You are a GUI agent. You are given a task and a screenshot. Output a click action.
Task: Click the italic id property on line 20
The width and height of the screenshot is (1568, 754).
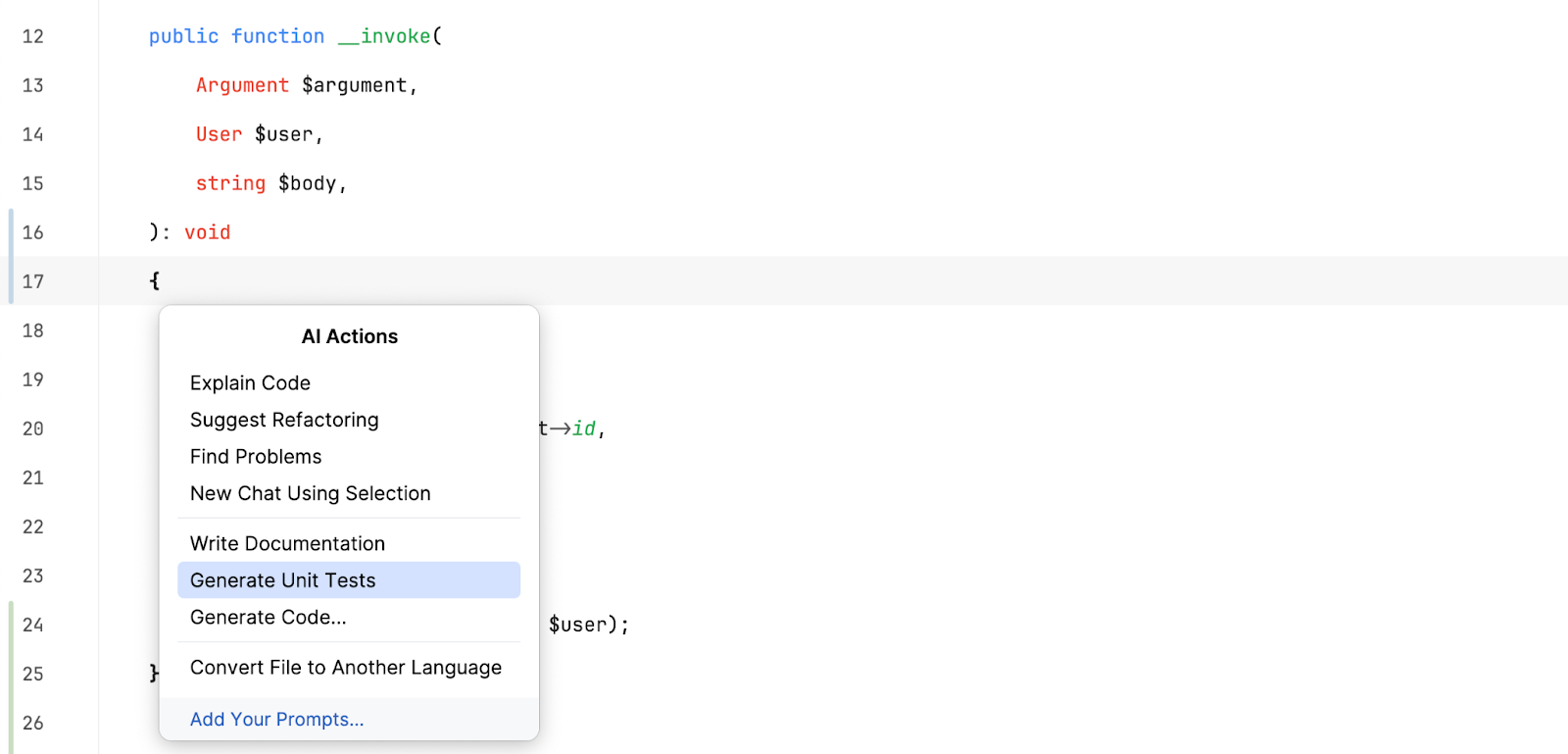584,428
